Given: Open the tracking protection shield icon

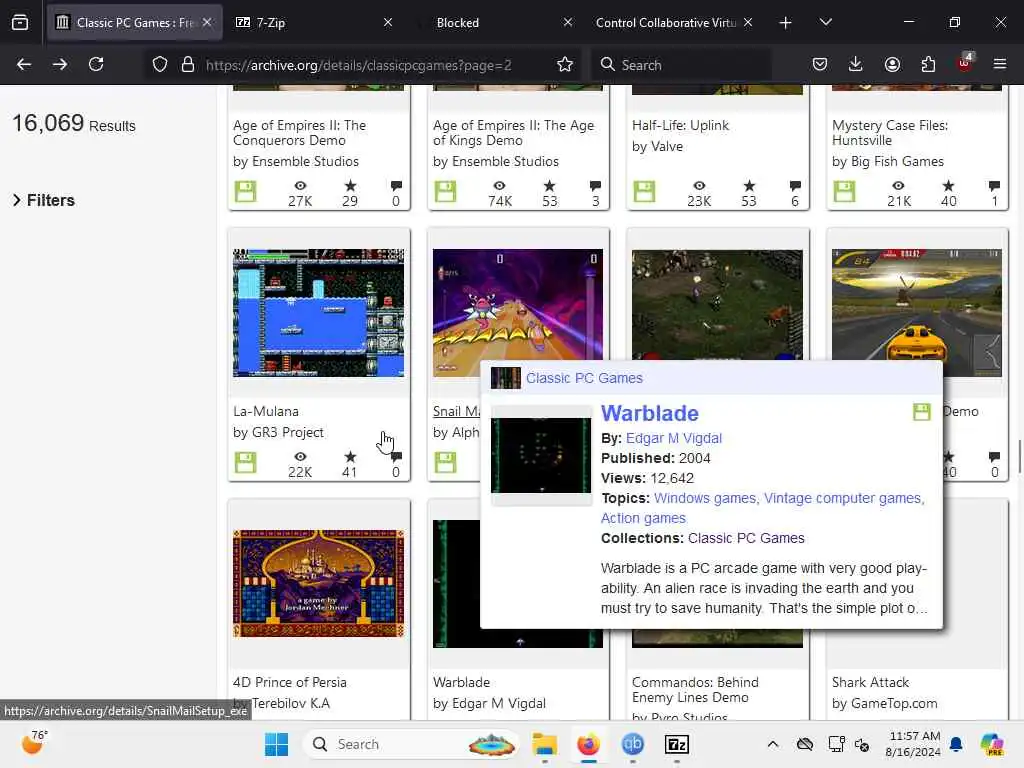Looking at the screenshot, I should click(160, 64).
